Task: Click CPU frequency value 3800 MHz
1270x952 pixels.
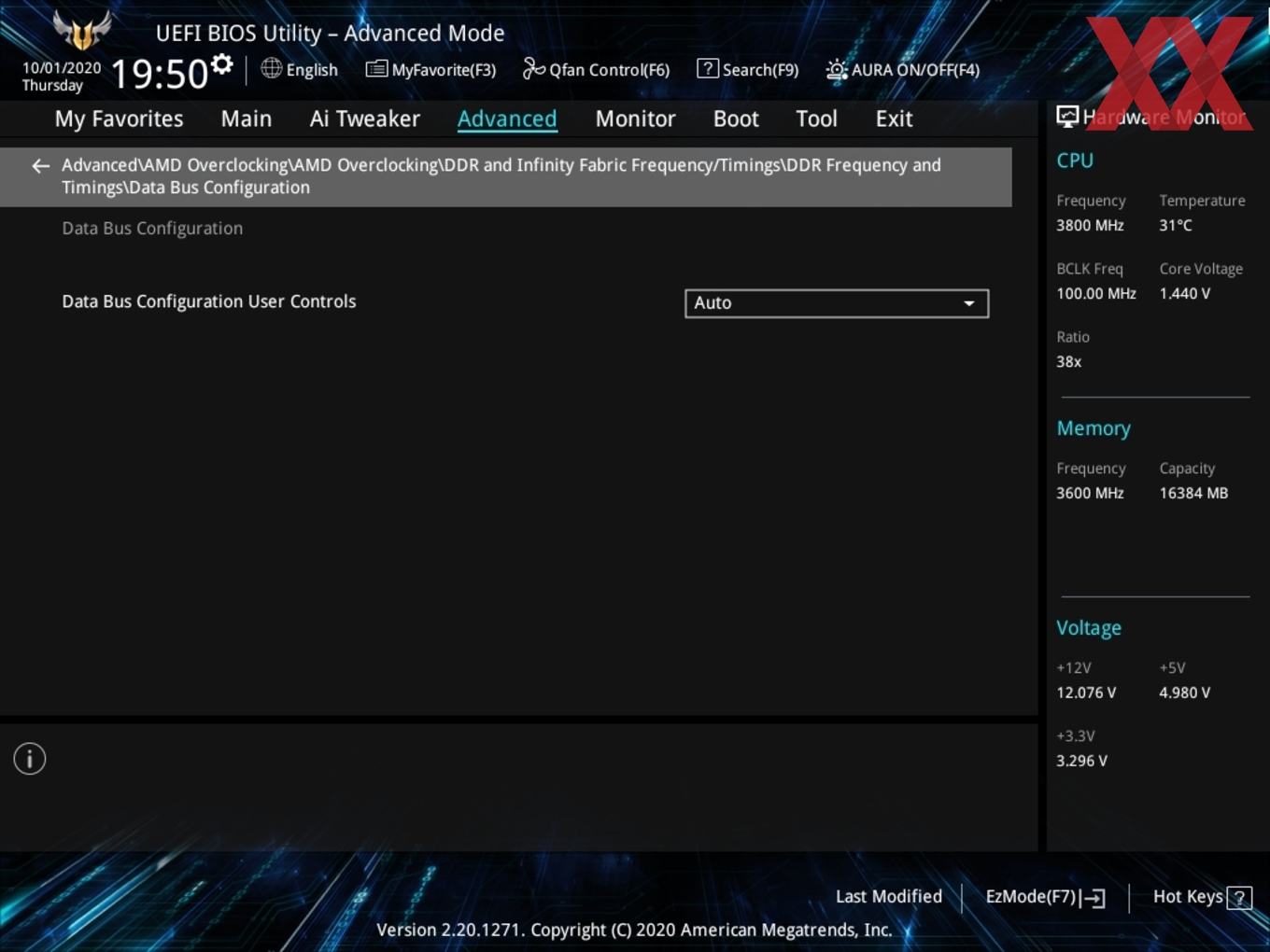Action: pyautogui.click(x=1090, y=225)
